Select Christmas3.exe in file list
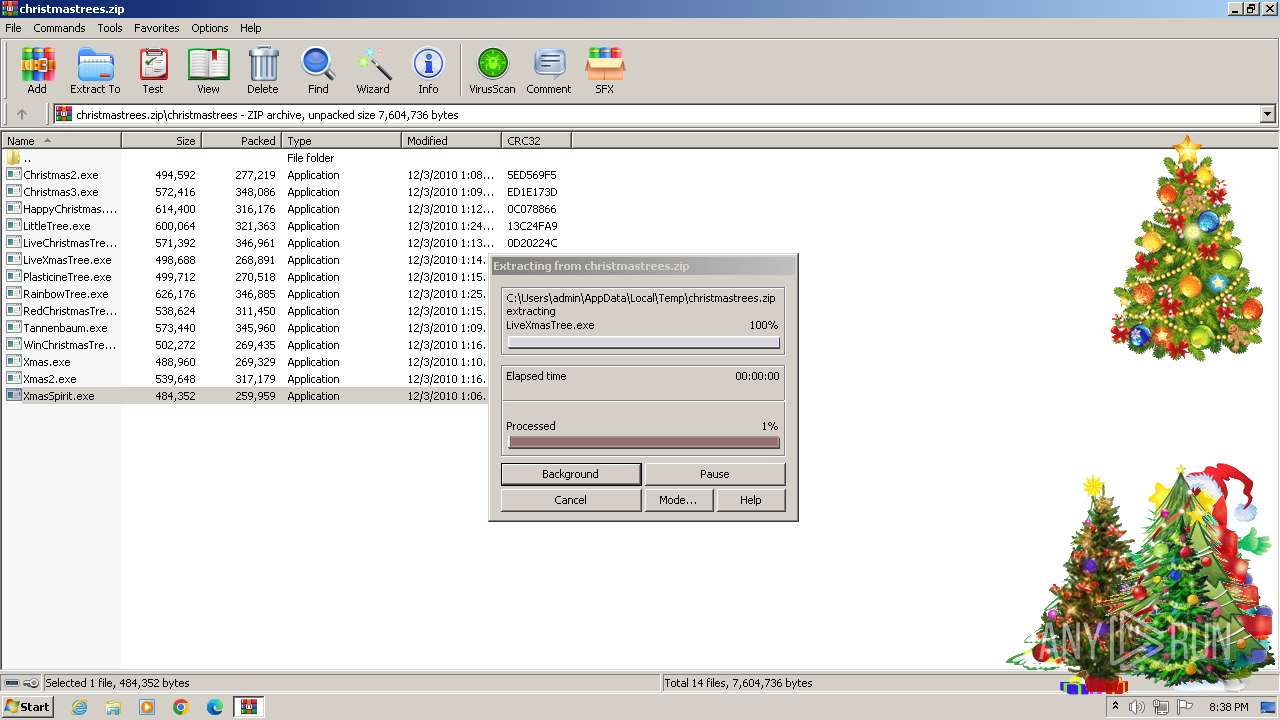Screen dimensions: 1280x720 [x=61, y=192]
